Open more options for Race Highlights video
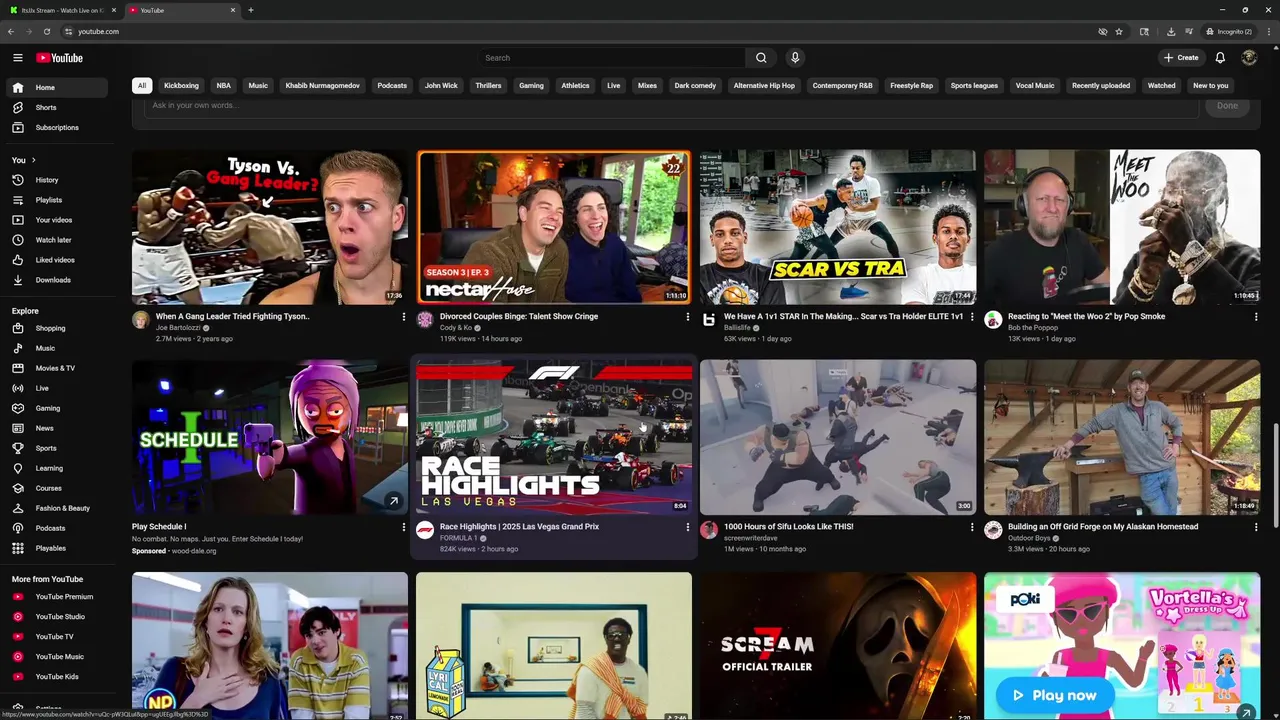The height and width of the screenshot is (720, 1280). [x=688, y=527]
